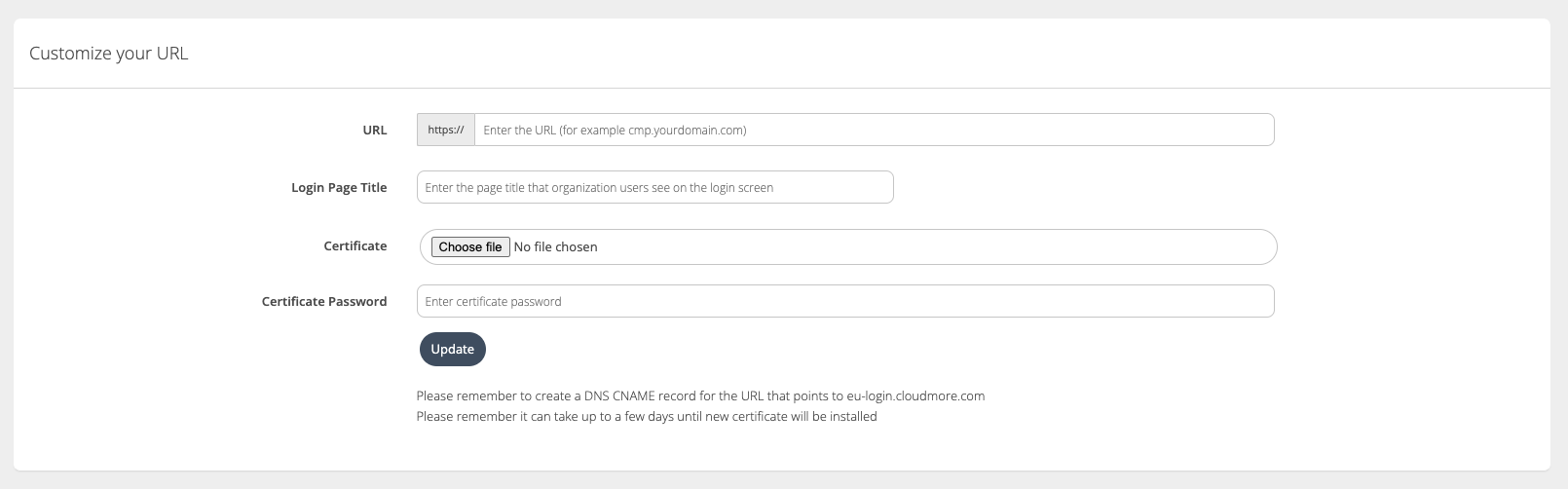Click the new certificate installation notice
Viewport: 1568px width, 489px height.
click(x=646, y=416)
